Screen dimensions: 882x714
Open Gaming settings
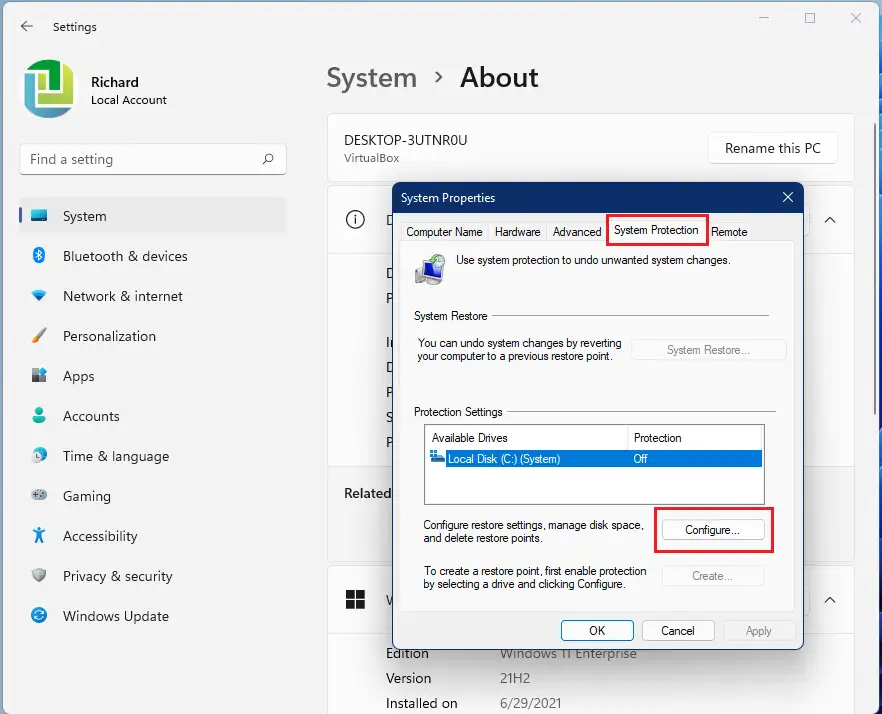(152, 496)
